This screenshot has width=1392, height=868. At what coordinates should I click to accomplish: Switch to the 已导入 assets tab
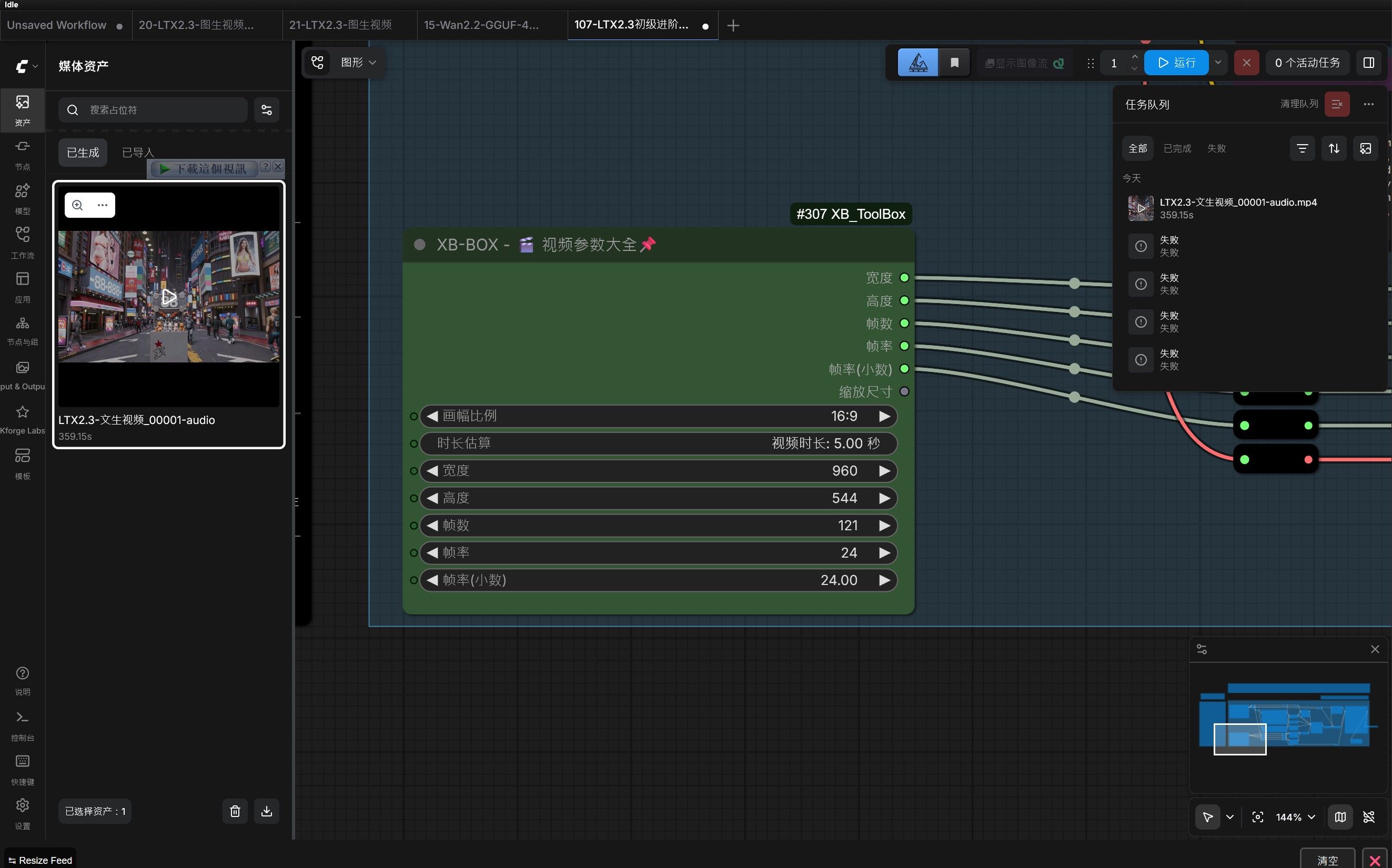(x=138, y=152)
